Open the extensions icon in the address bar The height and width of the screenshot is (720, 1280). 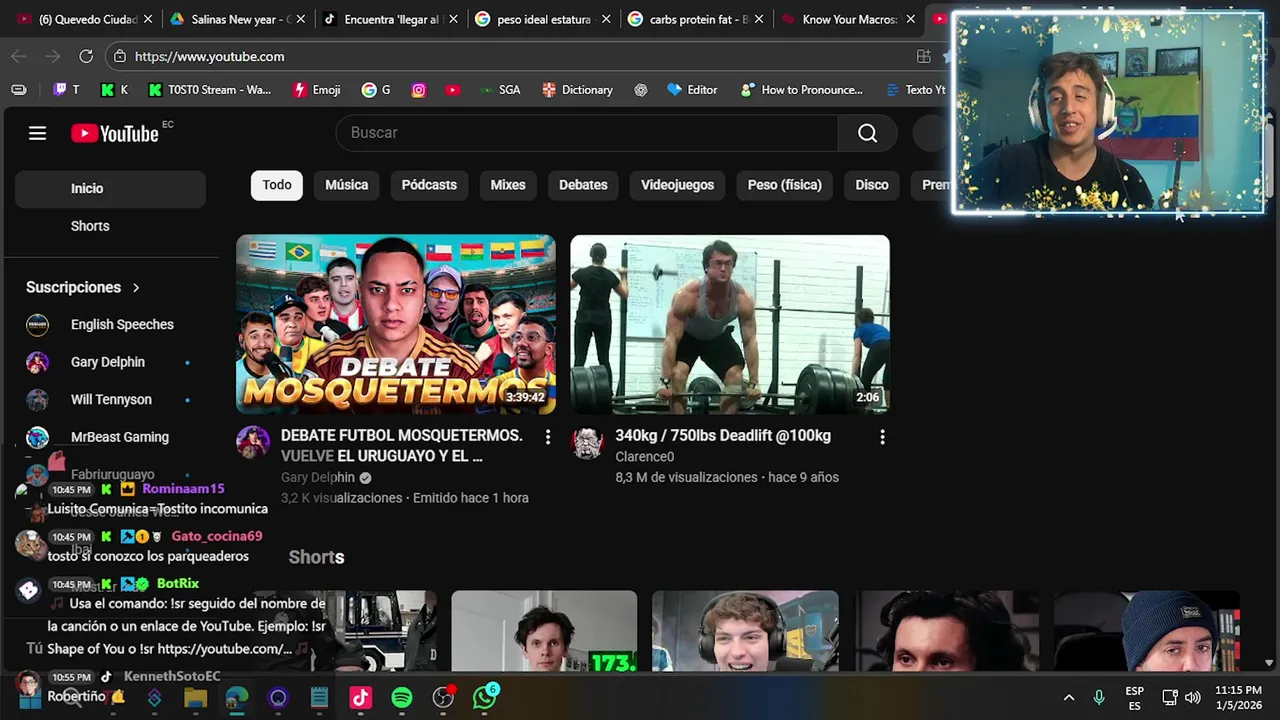click(923, 56)
